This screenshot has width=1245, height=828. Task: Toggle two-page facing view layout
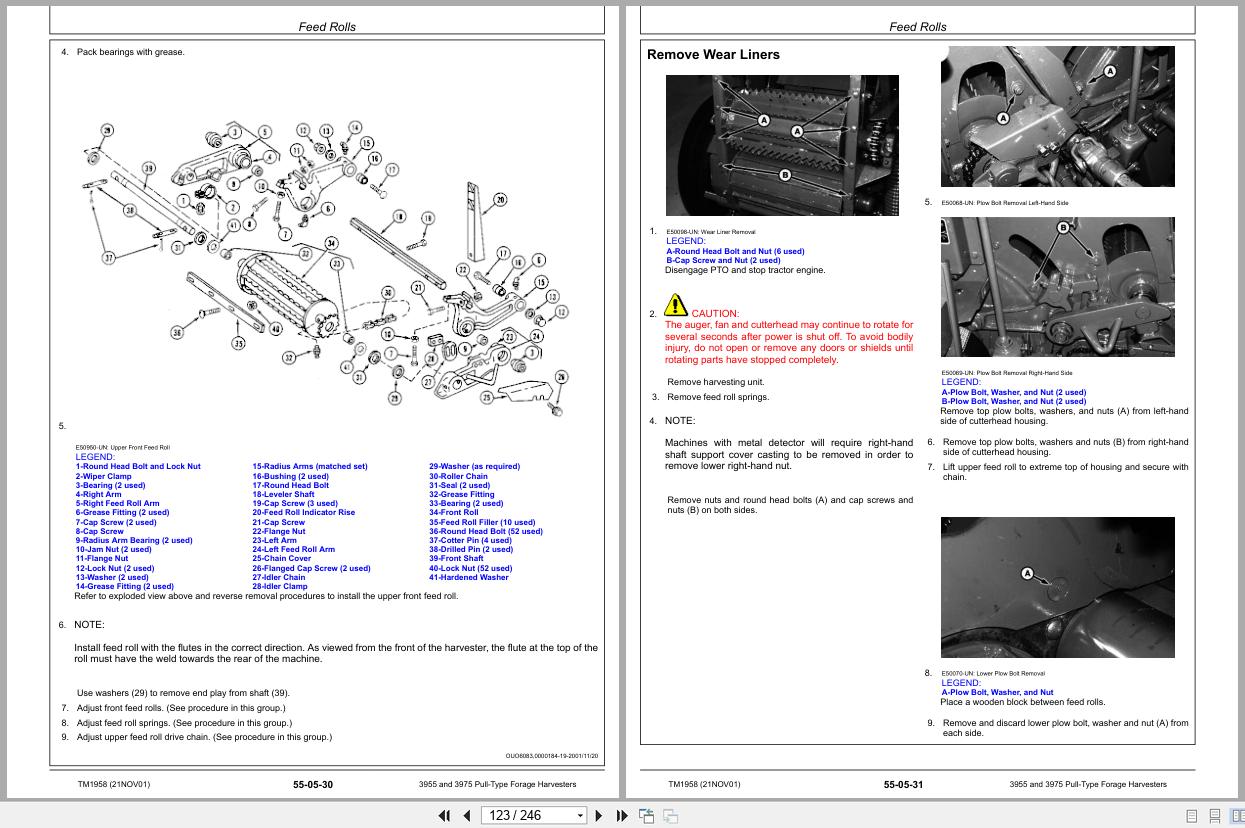coord(1238,816)
